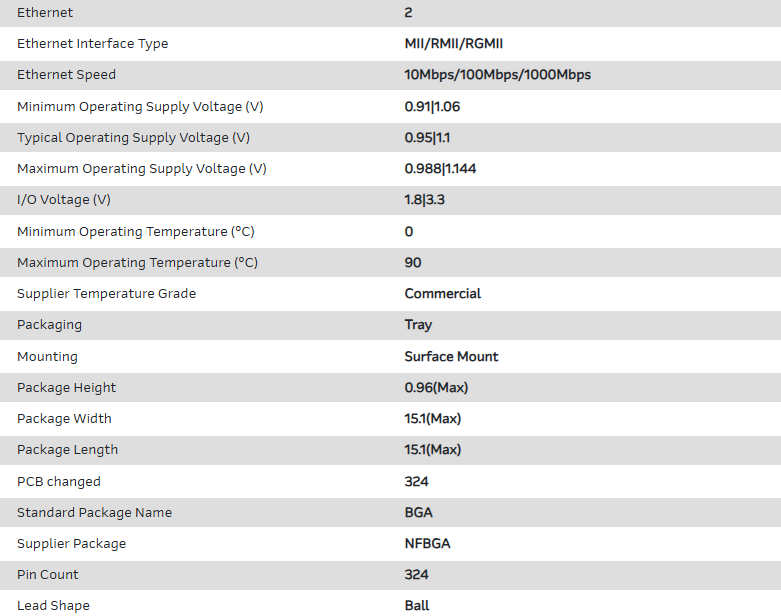Click the NFBGA supplier package value

(426, 544)
